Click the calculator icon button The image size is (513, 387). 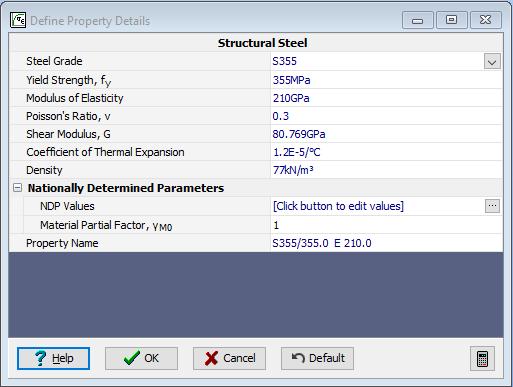coord(482,358)
